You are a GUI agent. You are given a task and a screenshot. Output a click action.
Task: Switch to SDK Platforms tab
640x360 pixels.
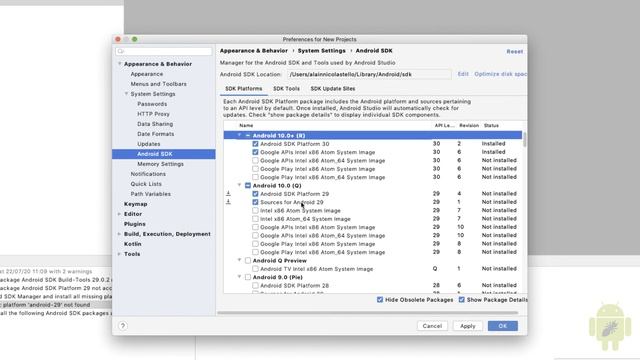click(244, 89)
